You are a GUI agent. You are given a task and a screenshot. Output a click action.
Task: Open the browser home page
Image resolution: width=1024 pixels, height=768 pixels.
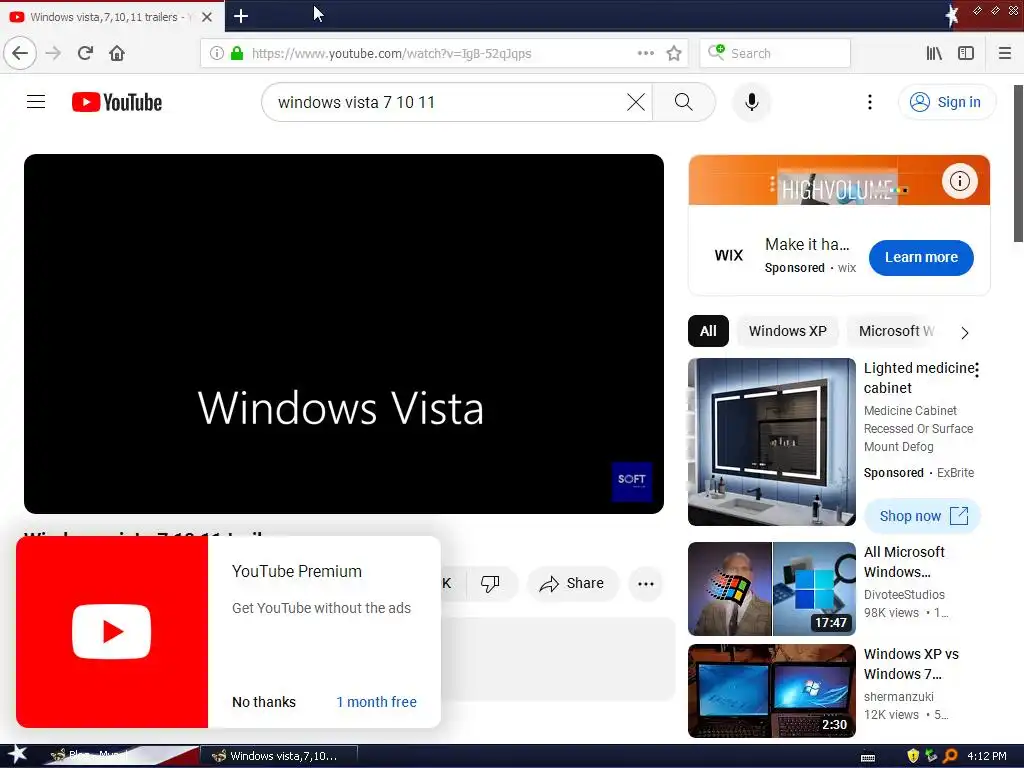pos(117,53)
